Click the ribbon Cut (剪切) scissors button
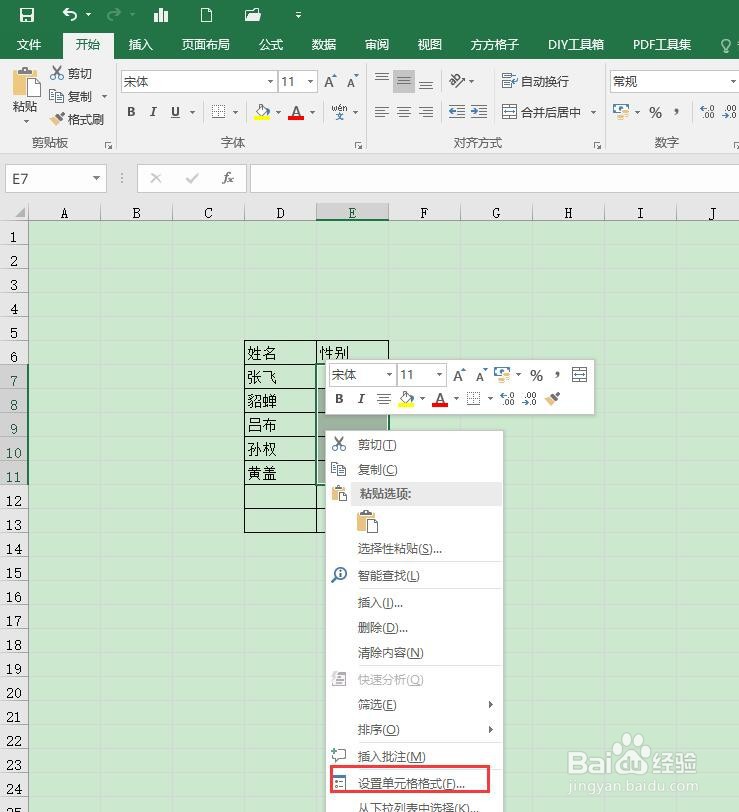The height and width of the screenshot is (812, 739). click(x=71, y=73)
